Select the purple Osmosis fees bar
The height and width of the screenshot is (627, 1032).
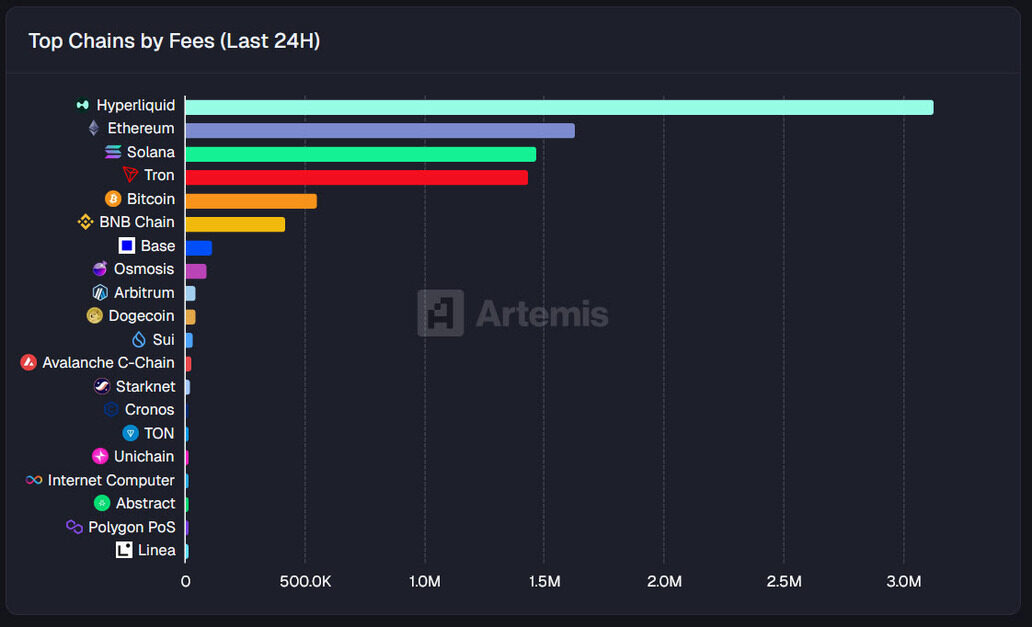tap(196, 271)
